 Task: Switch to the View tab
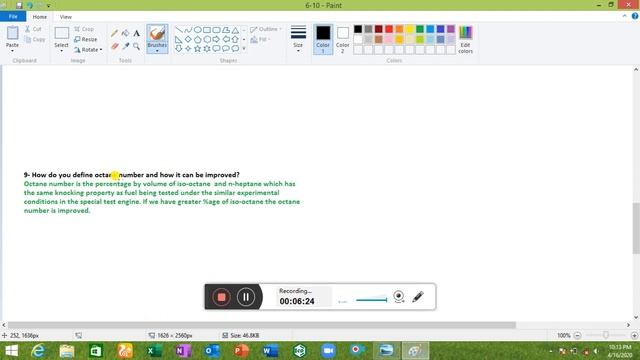[65, 17]
